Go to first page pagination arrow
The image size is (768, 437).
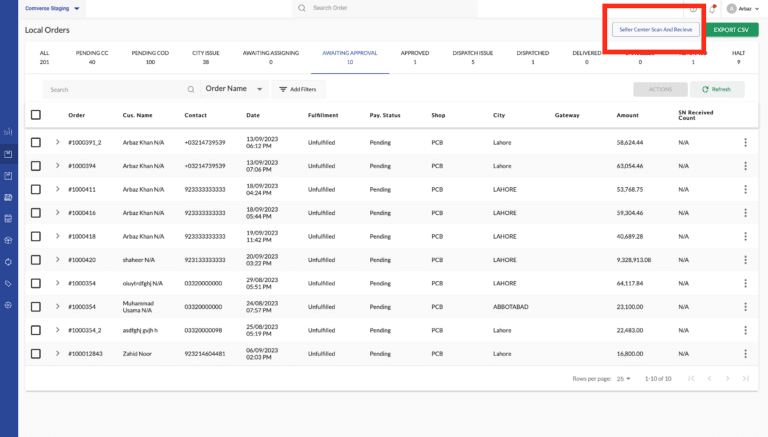tap(691, 378)
